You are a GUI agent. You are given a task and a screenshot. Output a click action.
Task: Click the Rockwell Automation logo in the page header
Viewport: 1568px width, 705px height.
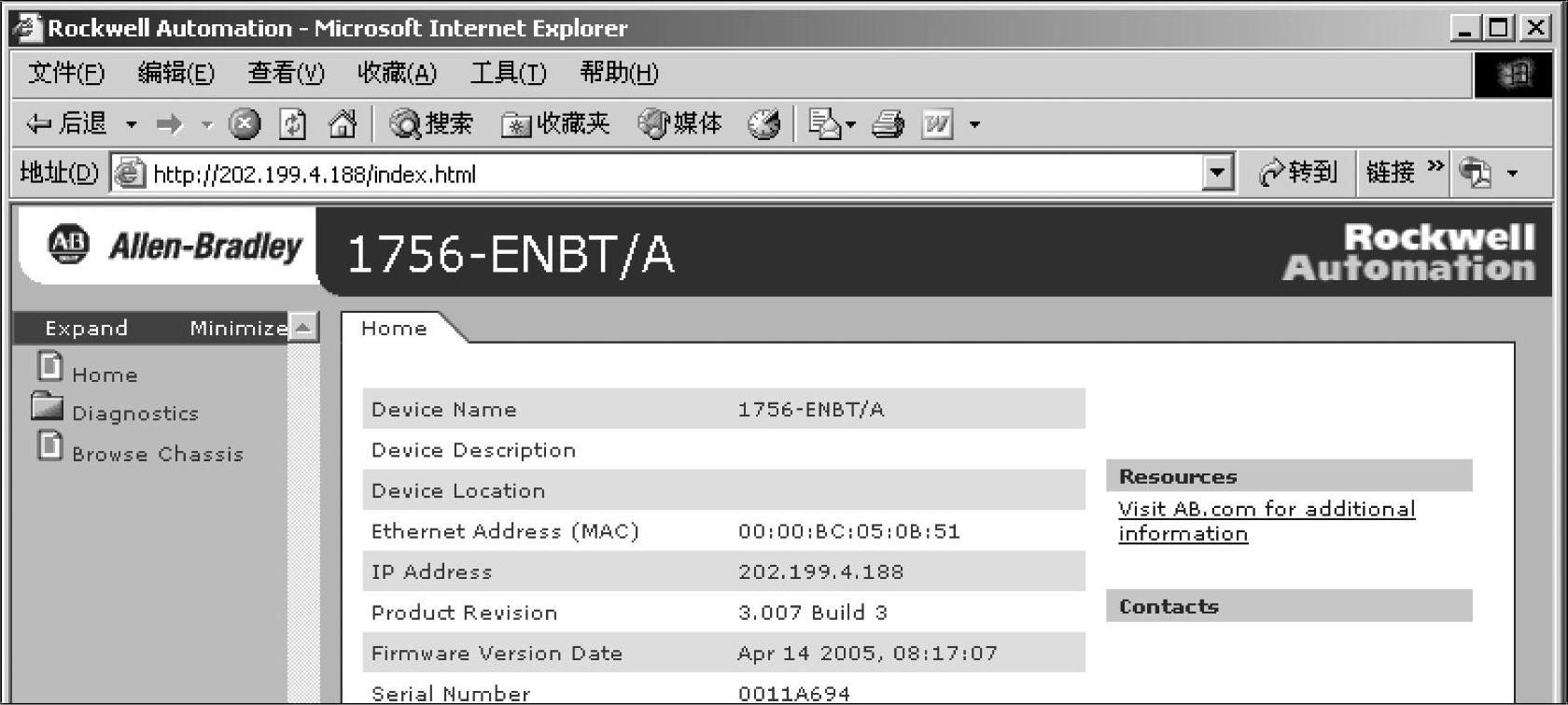(1408, 252)
